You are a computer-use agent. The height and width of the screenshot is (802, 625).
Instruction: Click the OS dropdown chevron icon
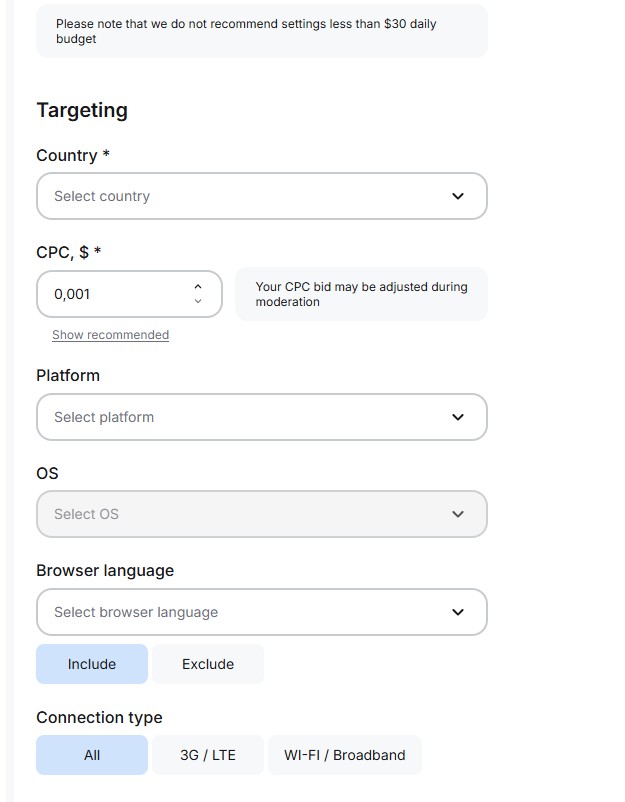click(x=458, y=514)
